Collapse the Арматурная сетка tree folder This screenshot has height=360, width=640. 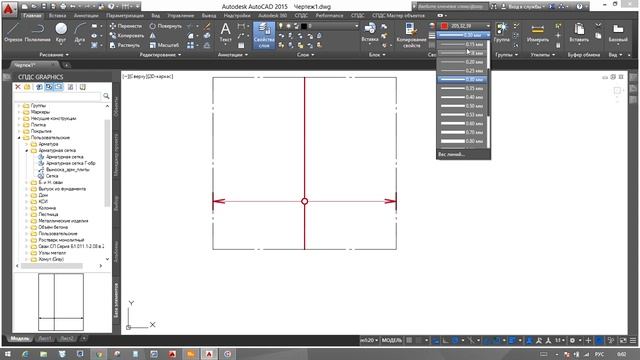27,151
